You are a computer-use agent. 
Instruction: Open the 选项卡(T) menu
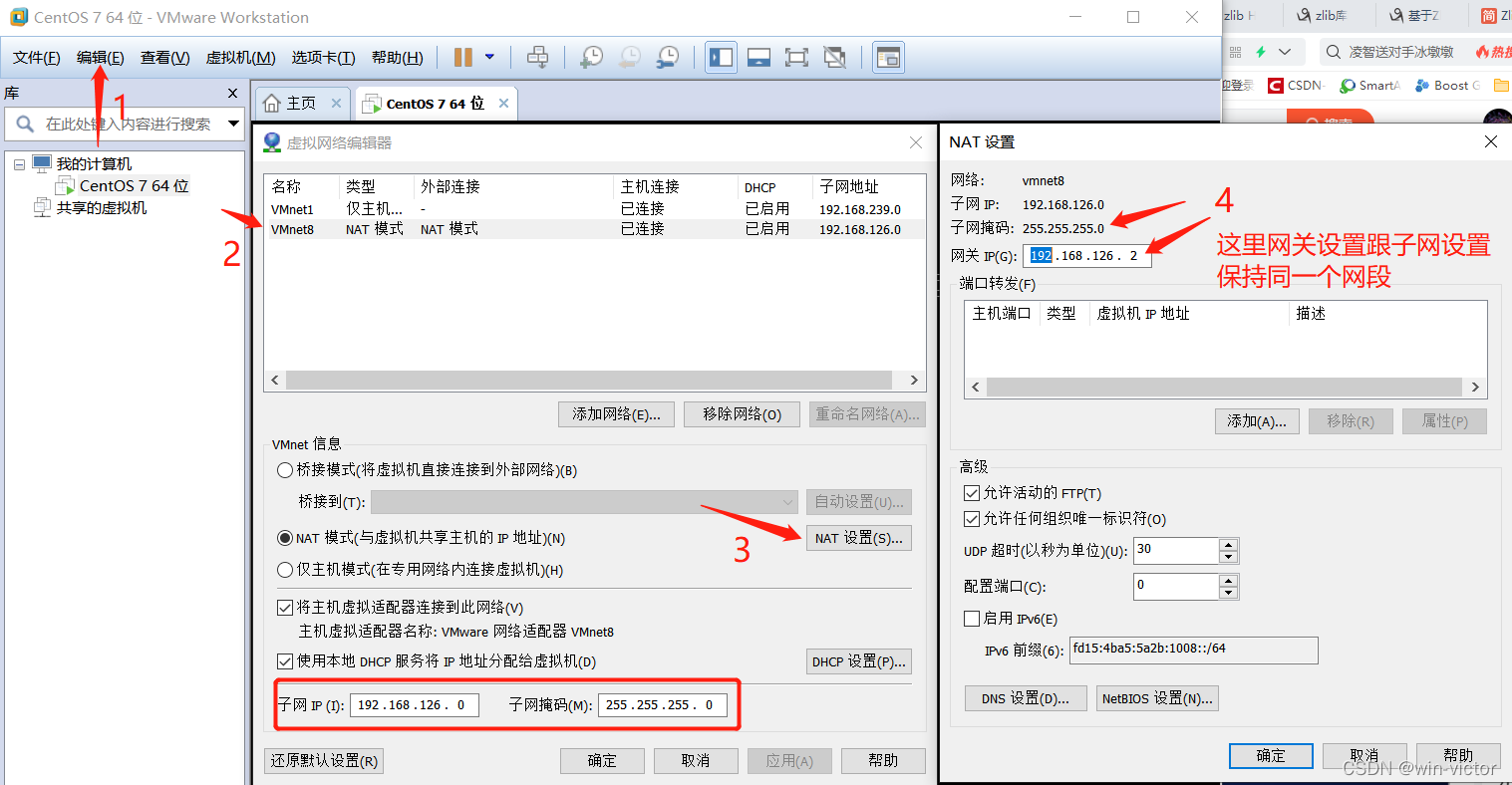324,58
